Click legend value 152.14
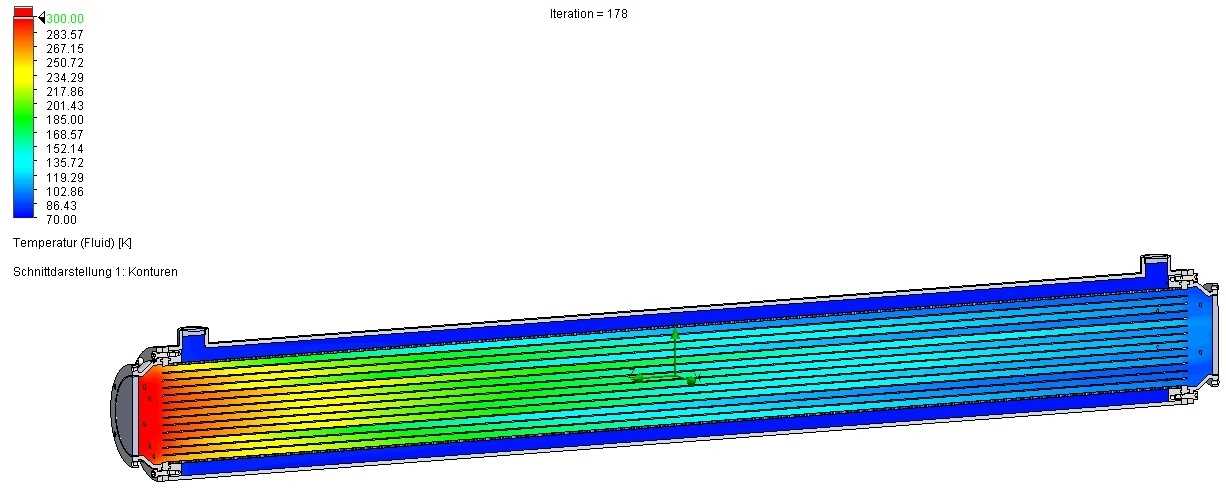Screen dimensions: 1226x504 coord(65,148)
